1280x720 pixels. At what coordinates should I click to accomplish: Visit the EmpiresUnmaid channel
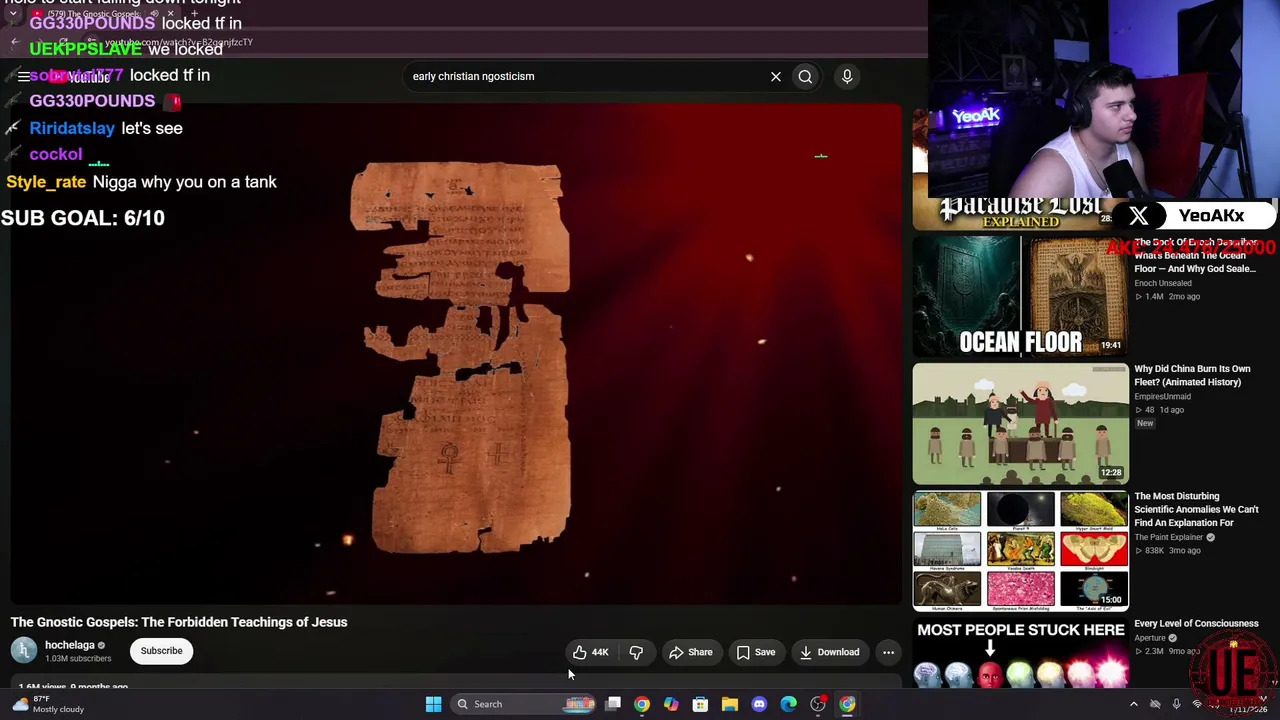tap(1162, 396)
